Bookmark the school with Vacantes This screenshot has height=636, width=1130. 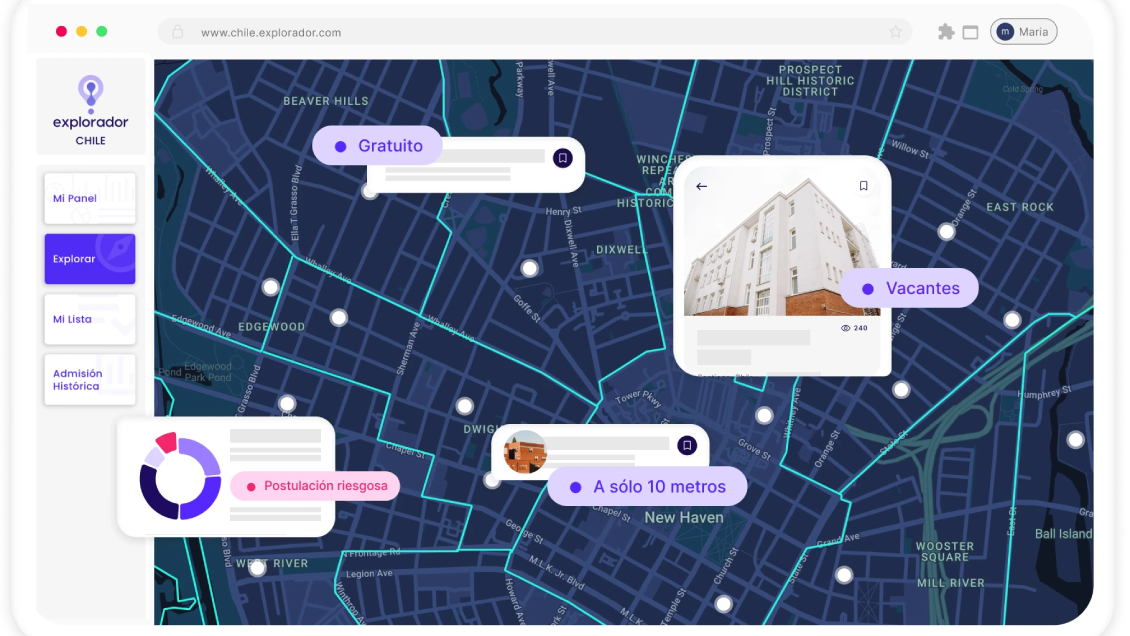point(864,185)
